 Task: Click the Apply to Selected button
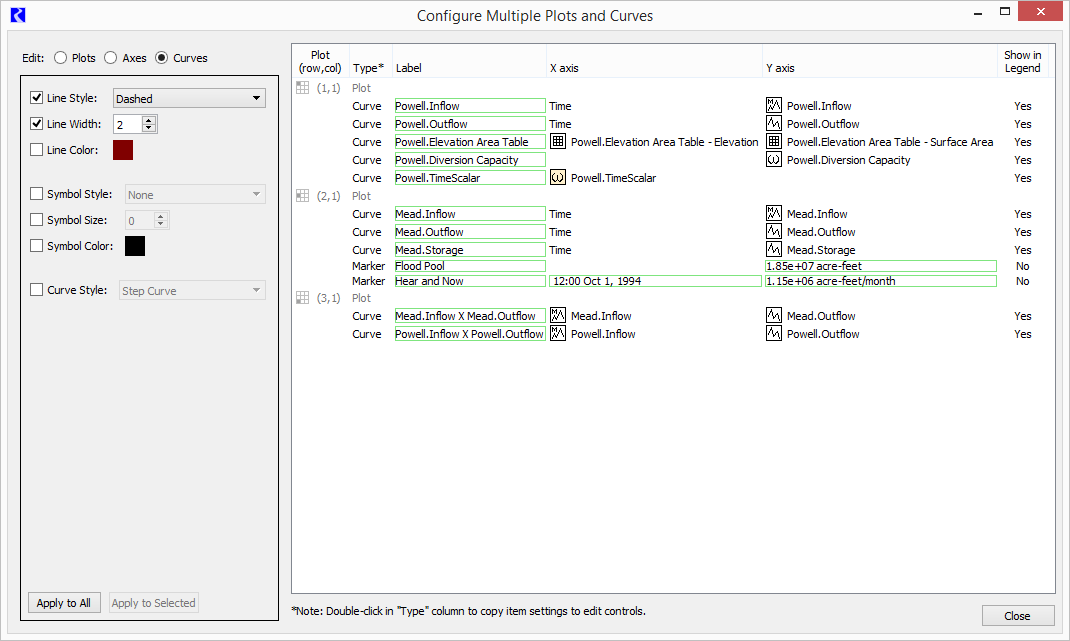[x=154, y=603]
